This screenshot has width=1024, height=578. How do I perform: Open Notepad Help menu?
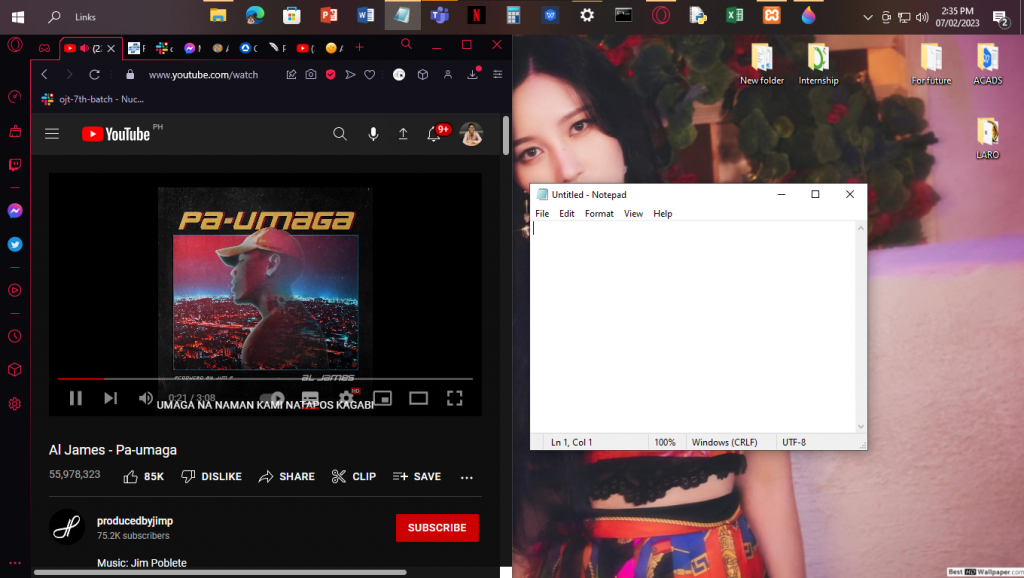(663, 214)
